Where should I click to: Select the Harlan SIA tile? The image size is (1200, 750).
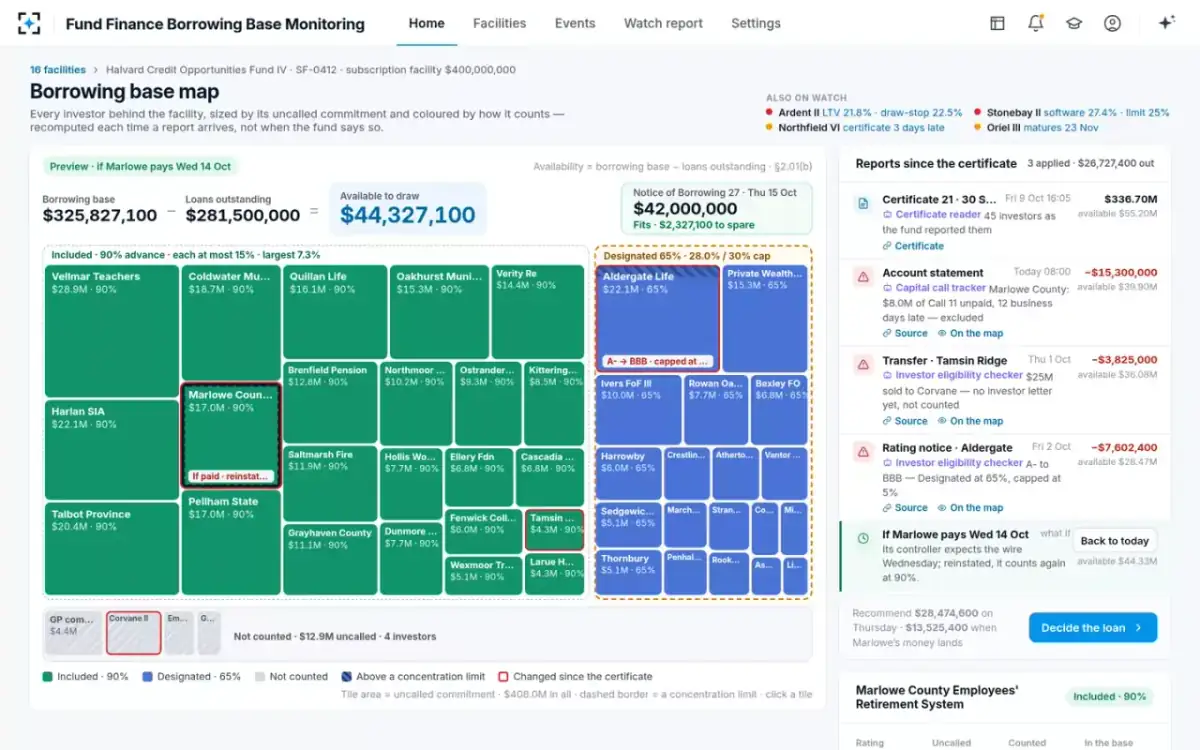pyautogui.click(x=112, y=450)
